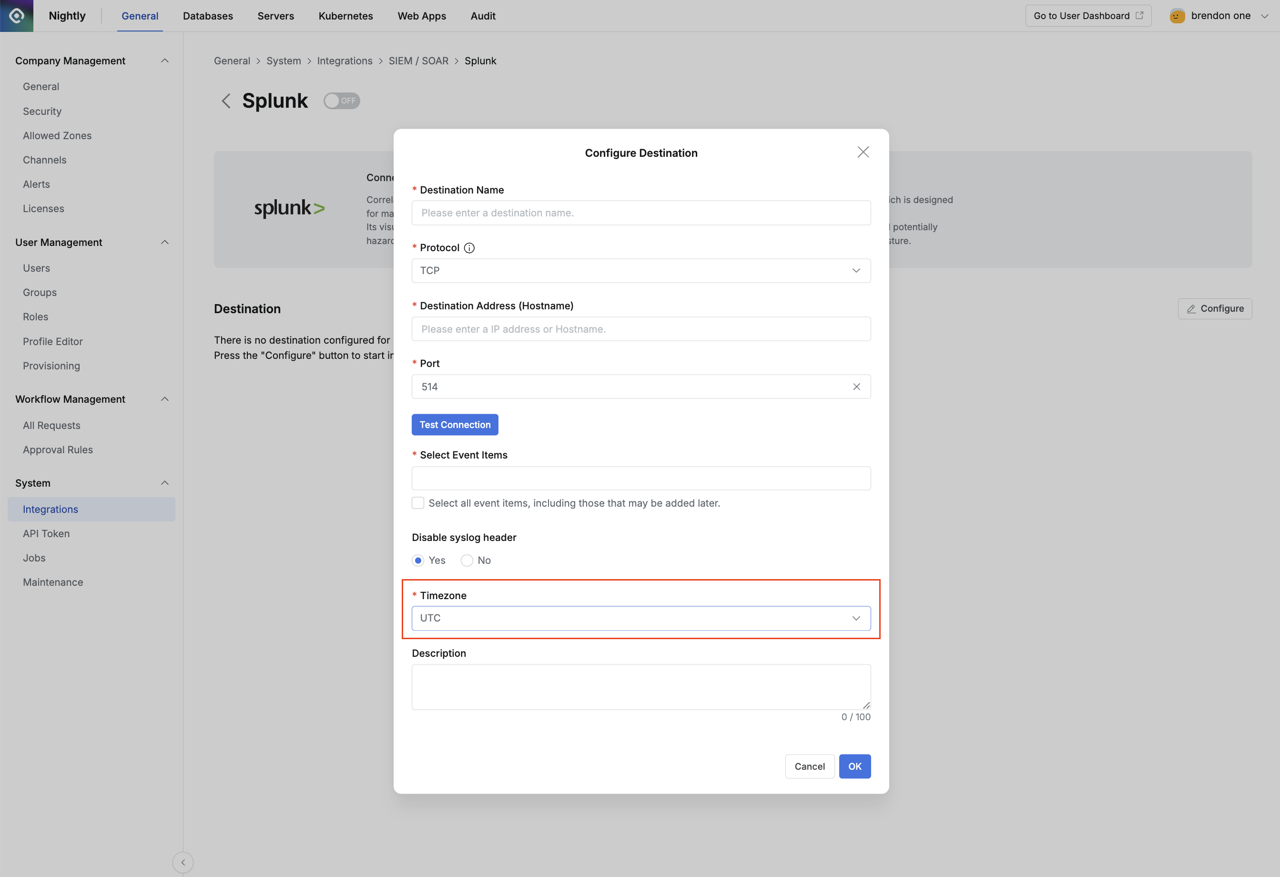Collapse the sidebar using the bottom arrow icon

183,862
